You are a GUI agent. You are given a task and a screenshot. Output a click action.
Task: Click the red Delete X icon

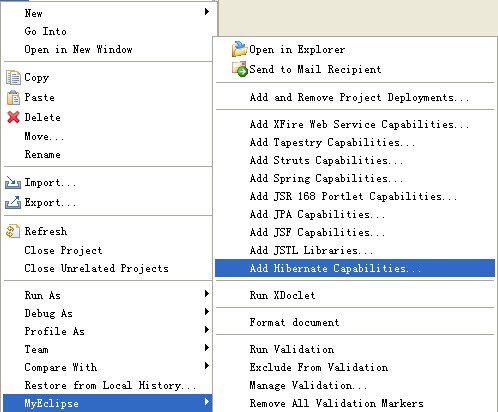(x=13, y=117)
